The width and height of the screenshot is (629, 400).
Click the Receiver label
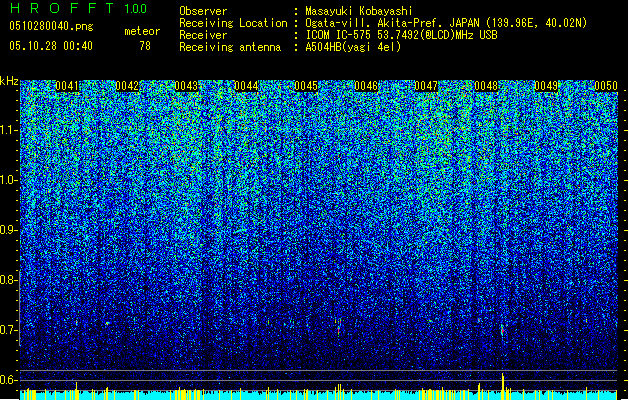(203, 35)
